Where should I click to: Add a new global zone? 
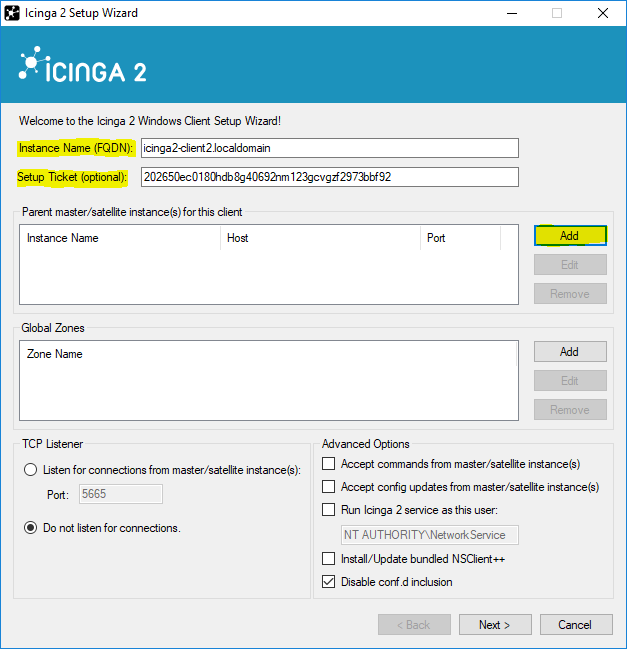coord(570,352)
